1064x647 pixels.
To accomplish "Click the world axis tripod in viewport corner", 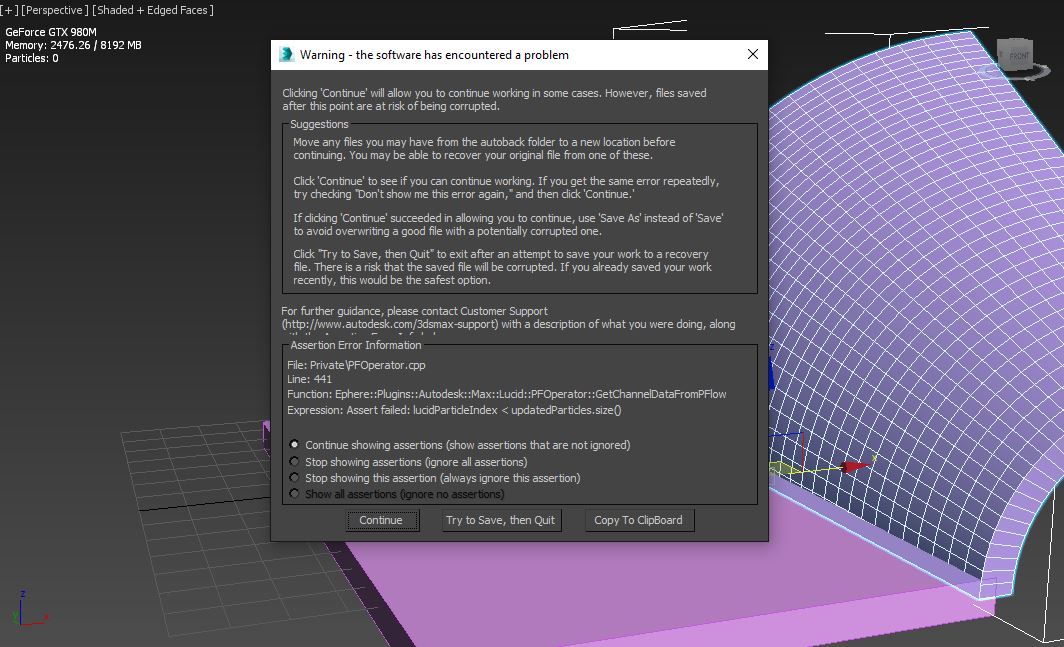I will coord(25,612).
